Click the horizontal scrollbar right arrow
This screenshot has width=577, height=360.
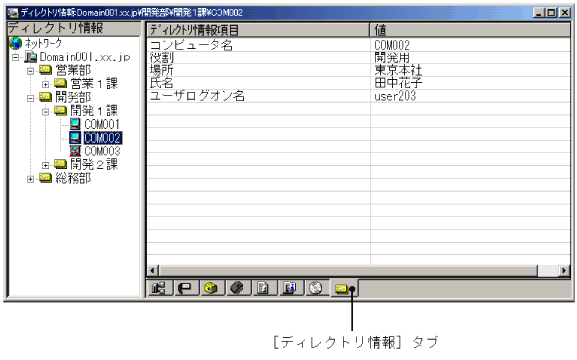coord(564,271)
